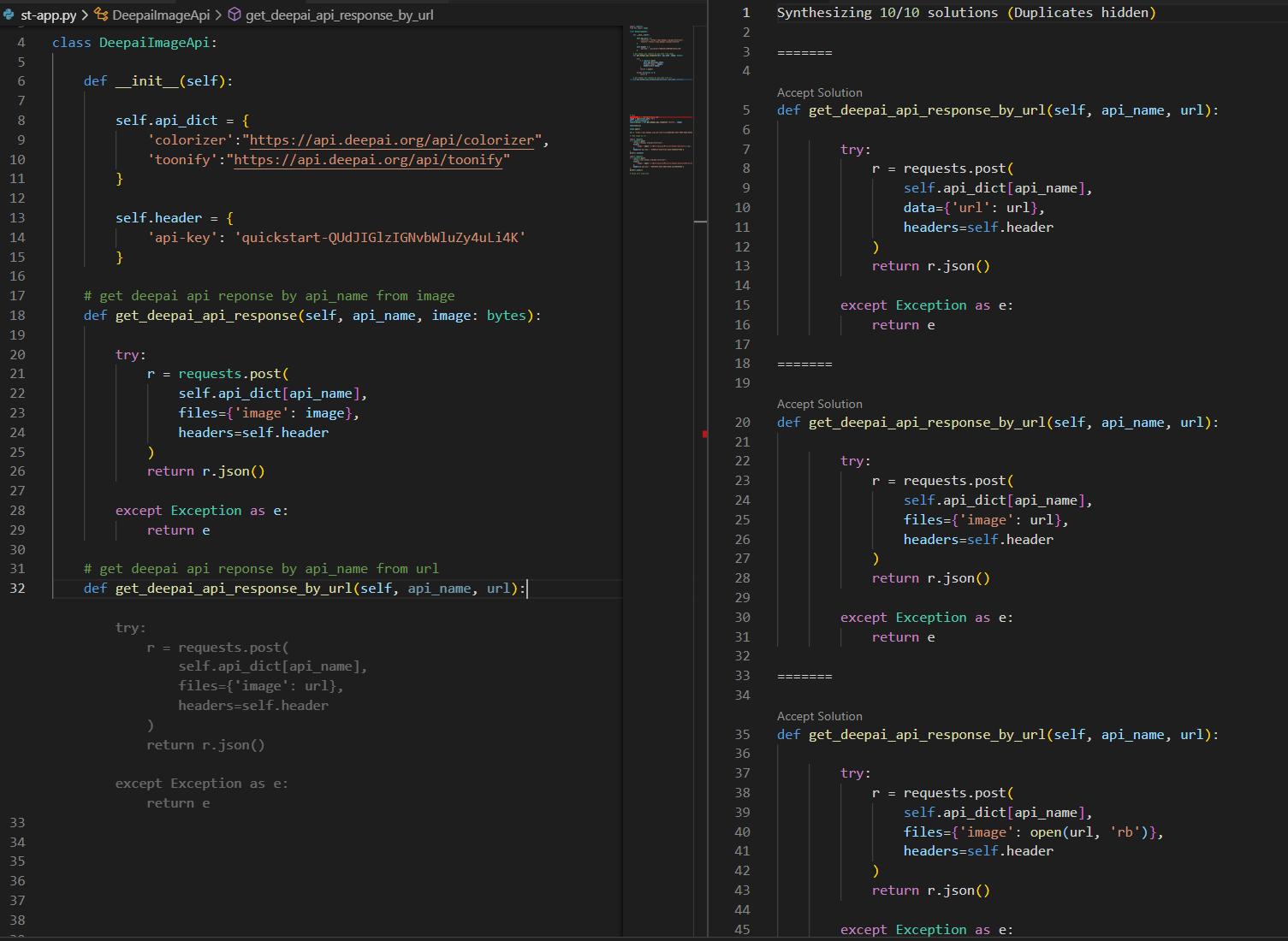Accept Solution for the data={'url': url} variant
1288x941 pixels.
tap(819, 92)
